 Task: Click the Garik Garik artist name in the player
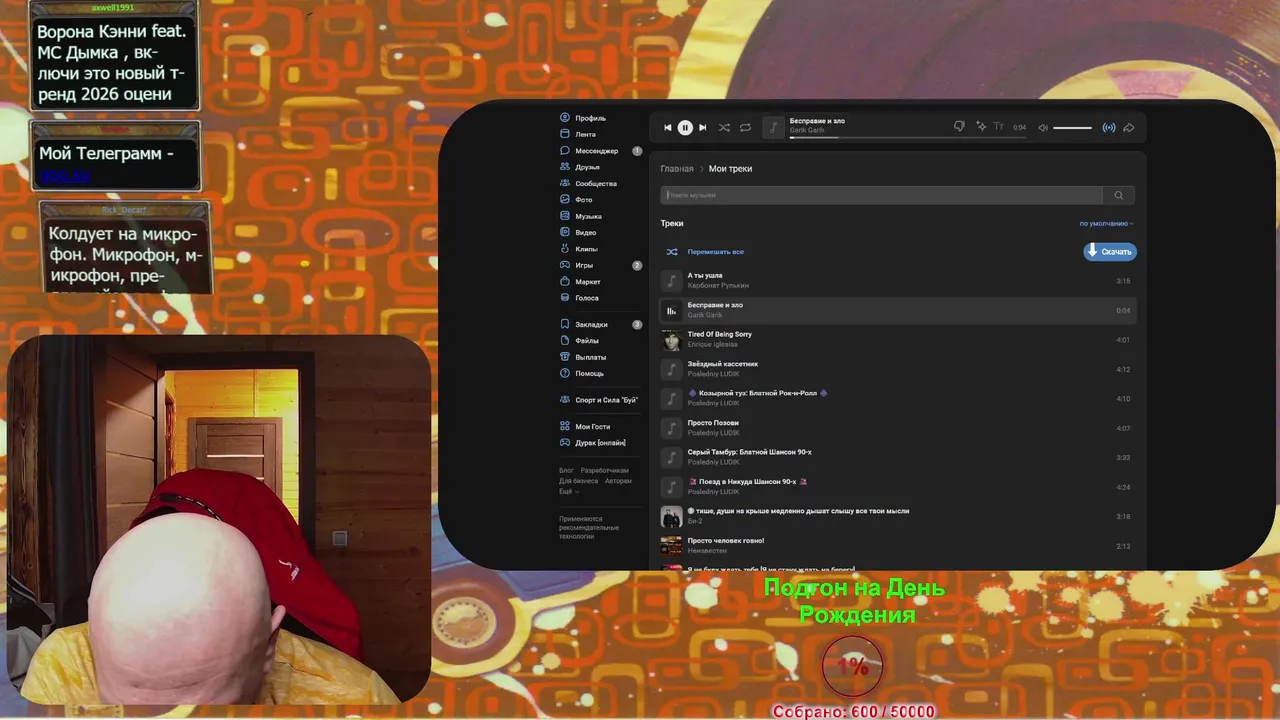click(x=806, y=131)
